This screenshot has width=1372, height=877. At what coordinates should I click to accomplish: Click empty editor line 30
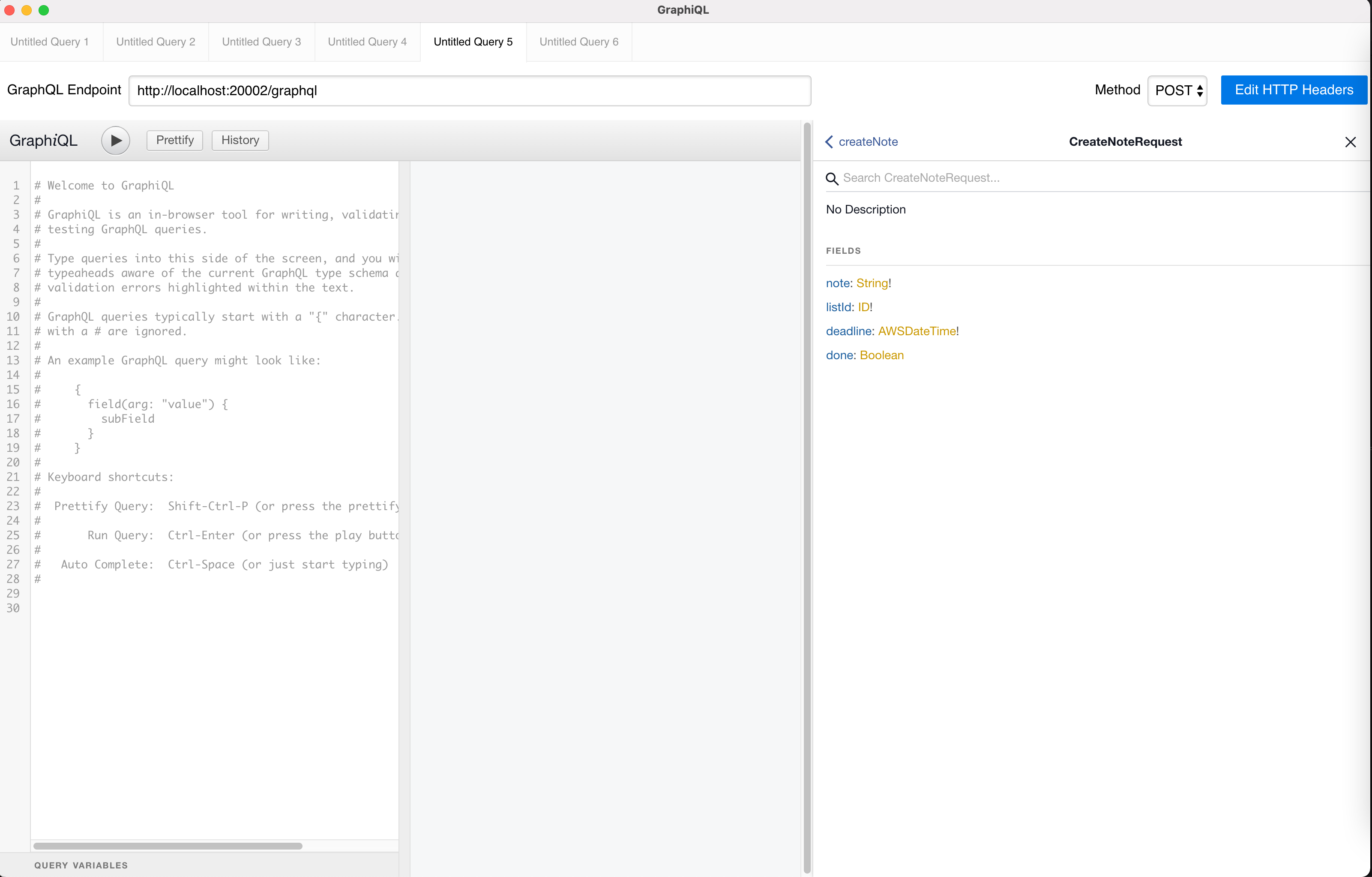tap(214, 608)
